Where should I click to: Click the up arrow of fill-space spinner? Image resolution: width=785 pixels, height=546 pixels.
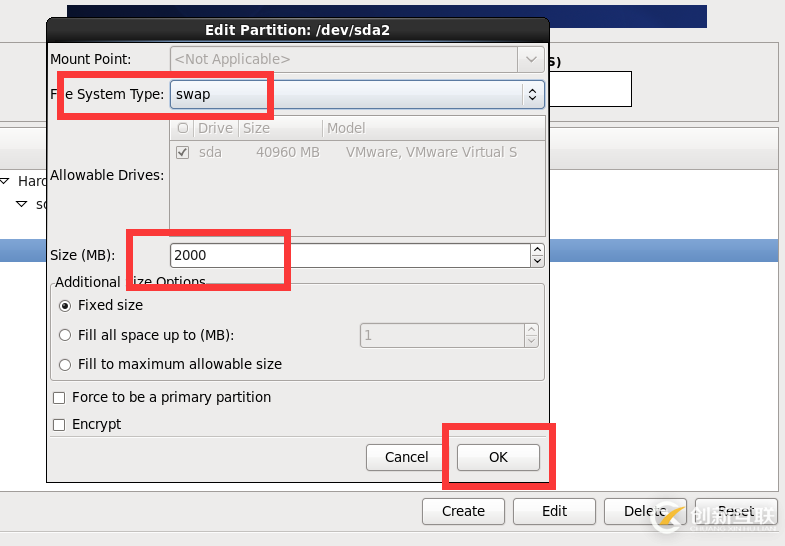coord(531,330)
